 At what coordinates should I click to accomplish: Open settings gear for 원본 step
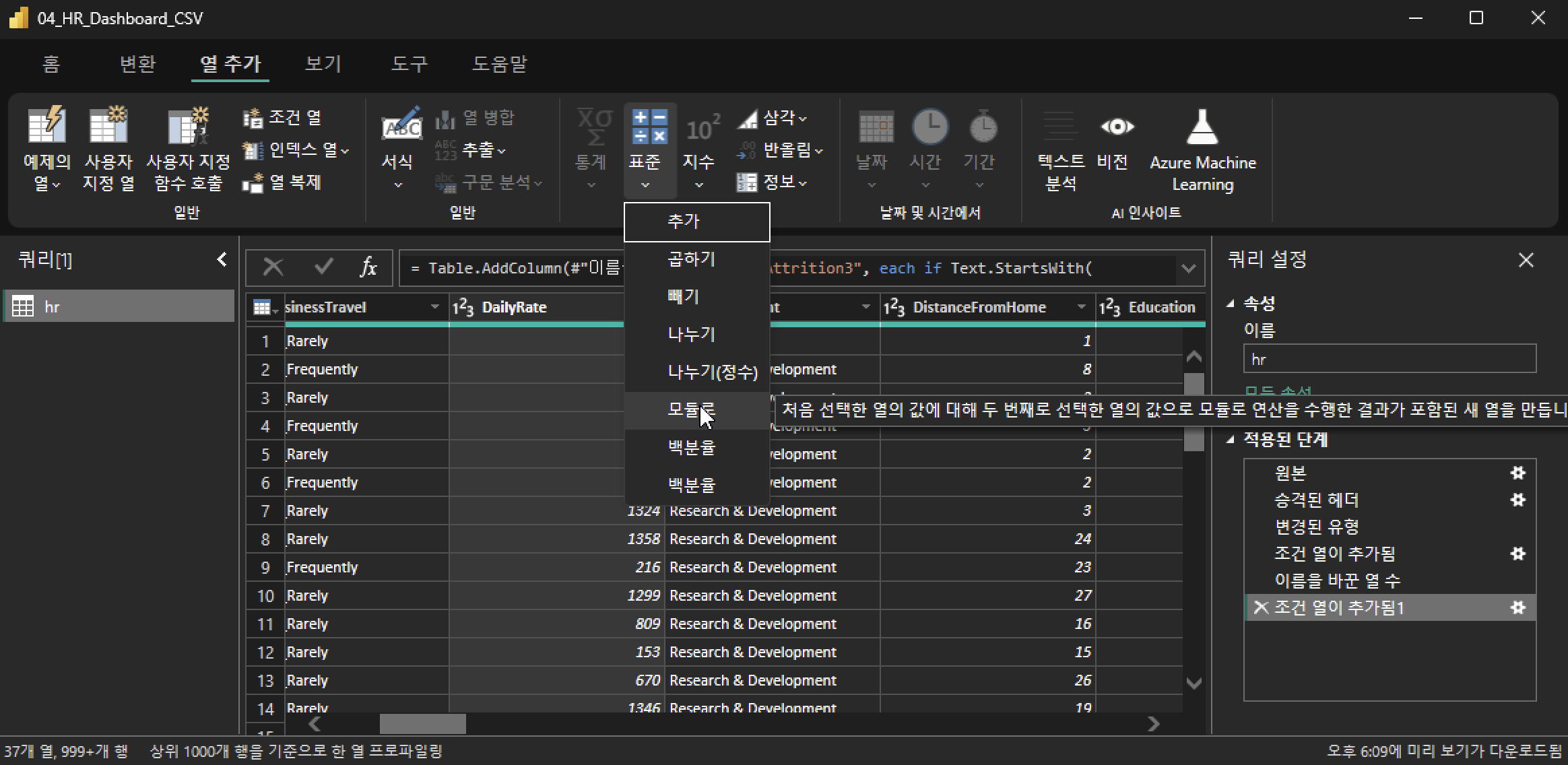click(1517, 473)
